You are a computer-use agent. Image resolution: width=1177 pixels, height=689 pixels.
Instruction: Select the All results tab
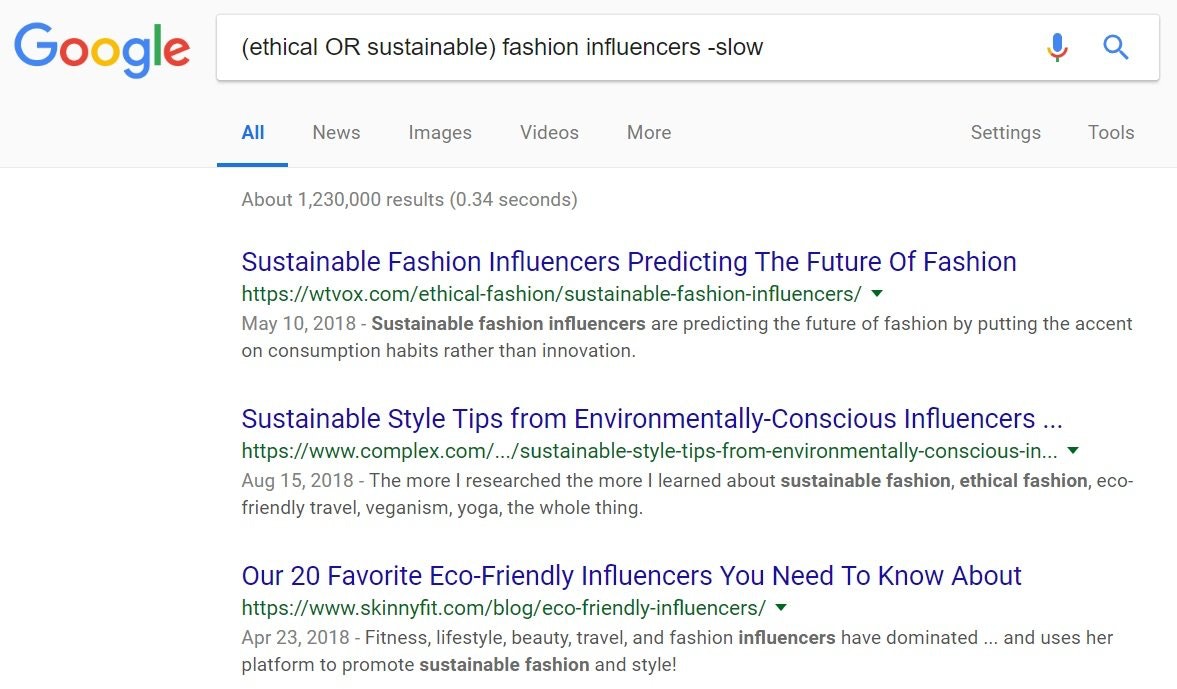pyautogui.click(x=253, y=133)
